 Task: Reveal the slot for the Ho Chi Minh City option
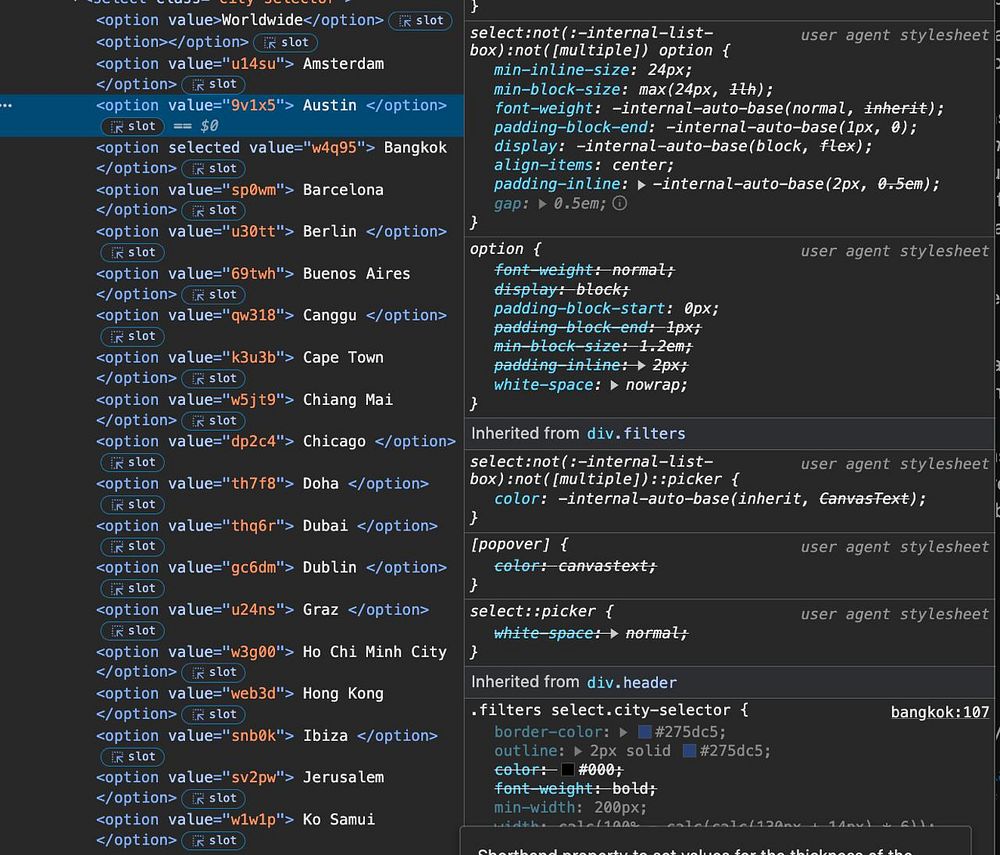[x=214, y=672]
